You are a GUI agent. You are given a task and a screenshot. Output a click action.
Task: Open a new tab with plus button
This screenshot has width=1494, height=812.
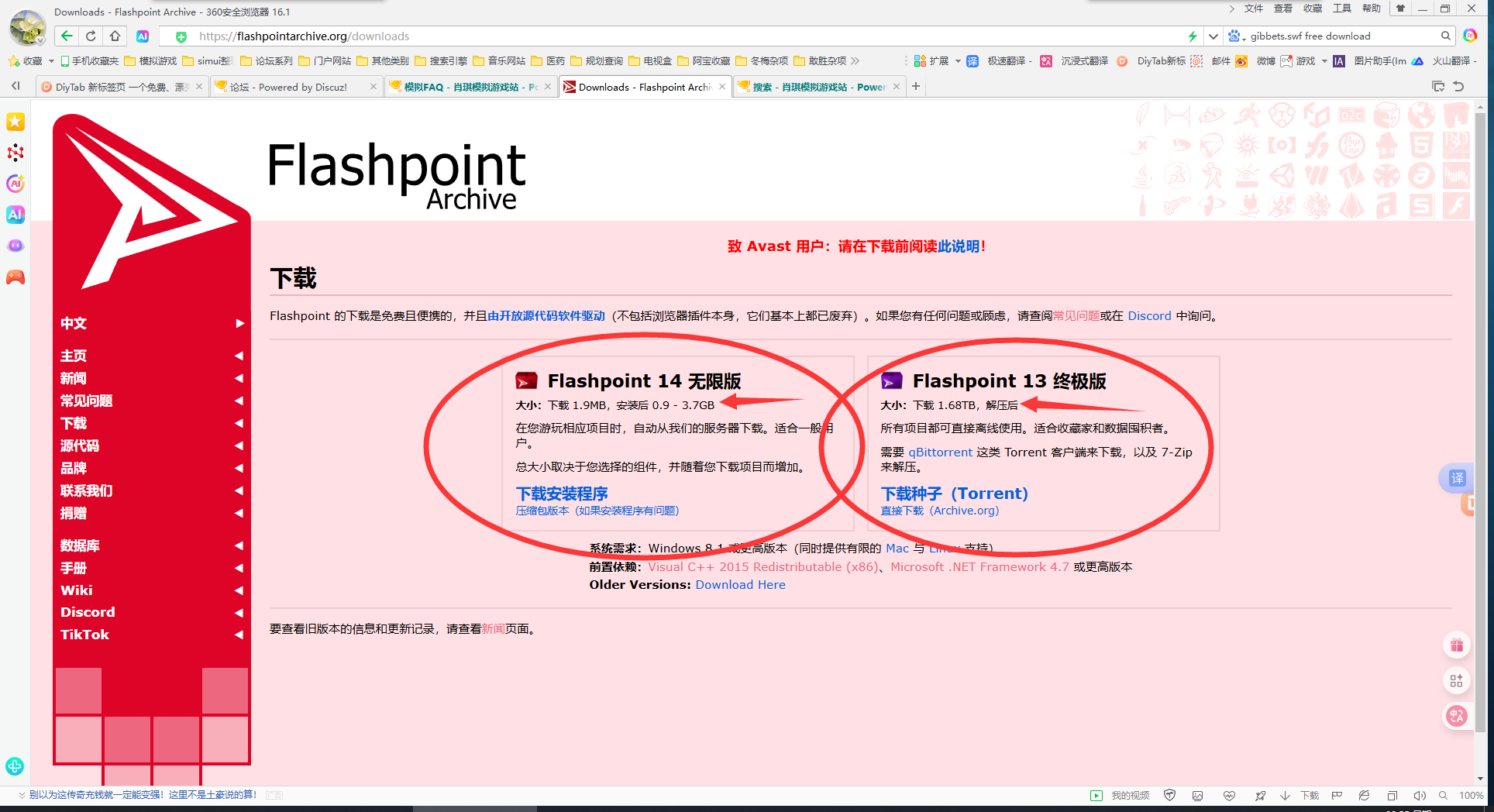click(916, 86)
